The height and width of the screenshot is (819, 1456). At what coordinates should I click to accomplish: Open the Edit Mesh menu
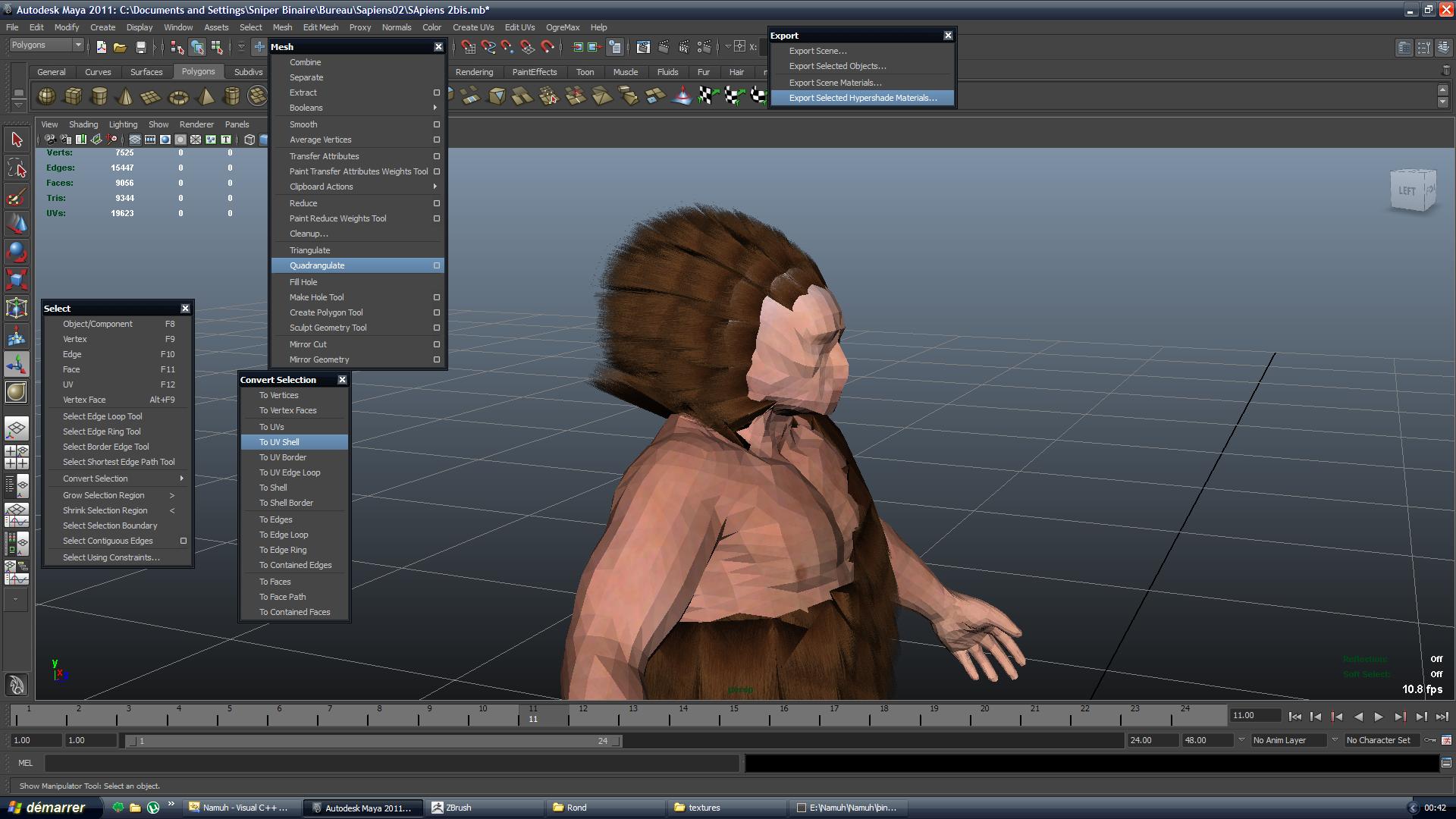(x=321, y=27)
